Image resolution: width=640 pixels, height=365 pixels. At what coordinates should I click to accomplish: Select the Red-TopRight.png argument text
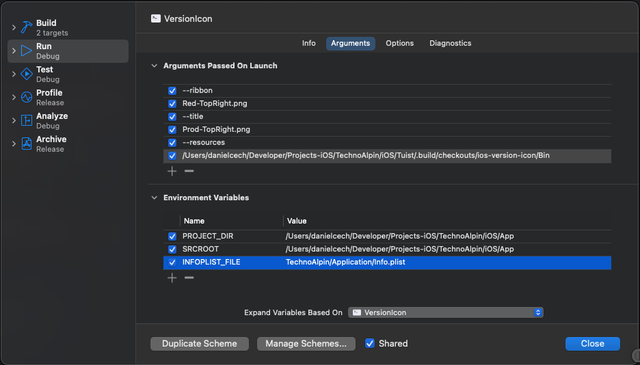pyautogui.click(x=215, y=103)
